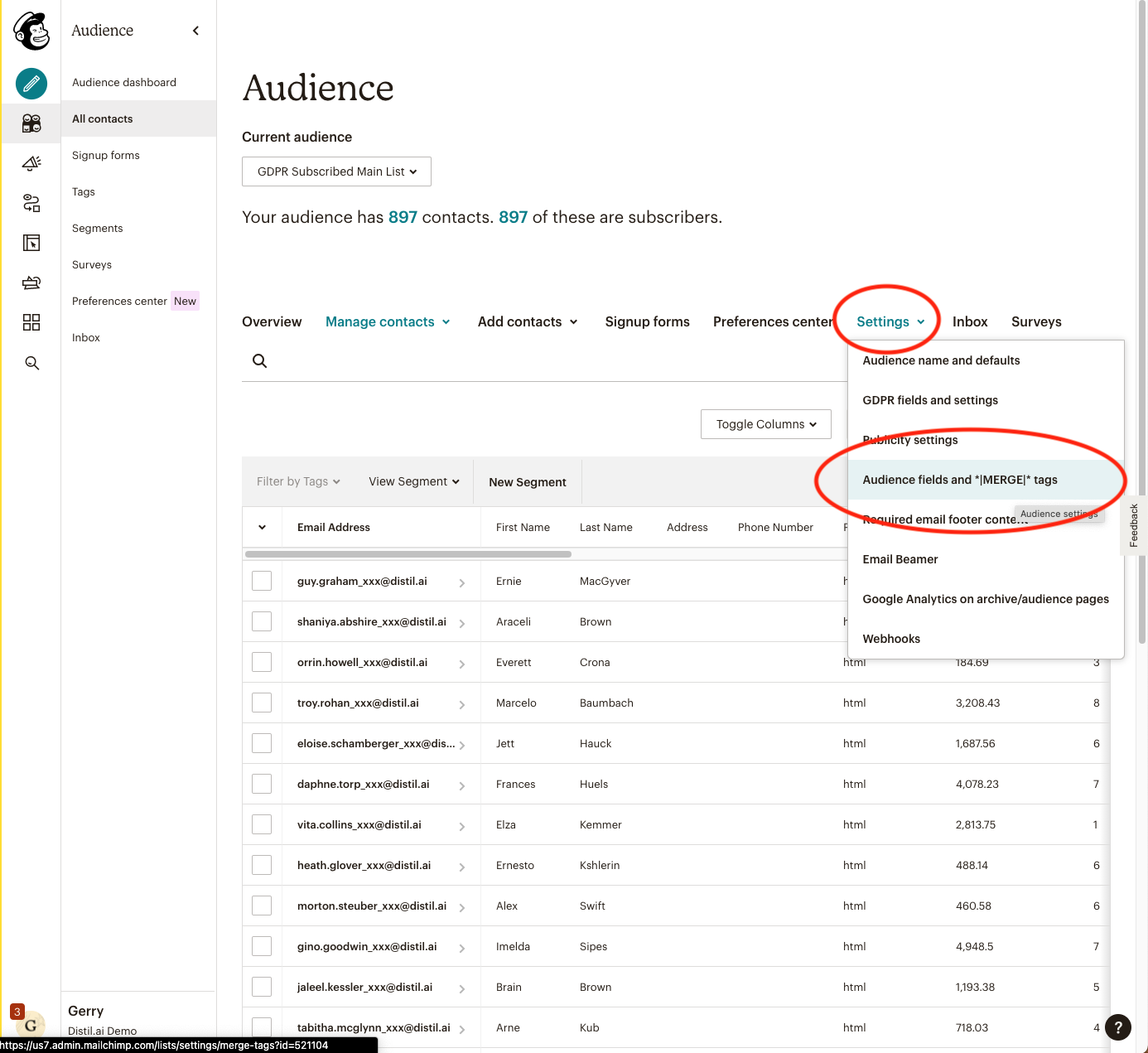Open Segments in sidebar
The height and width of the screenshot is (1053, 1148).
tap(138, 228)
